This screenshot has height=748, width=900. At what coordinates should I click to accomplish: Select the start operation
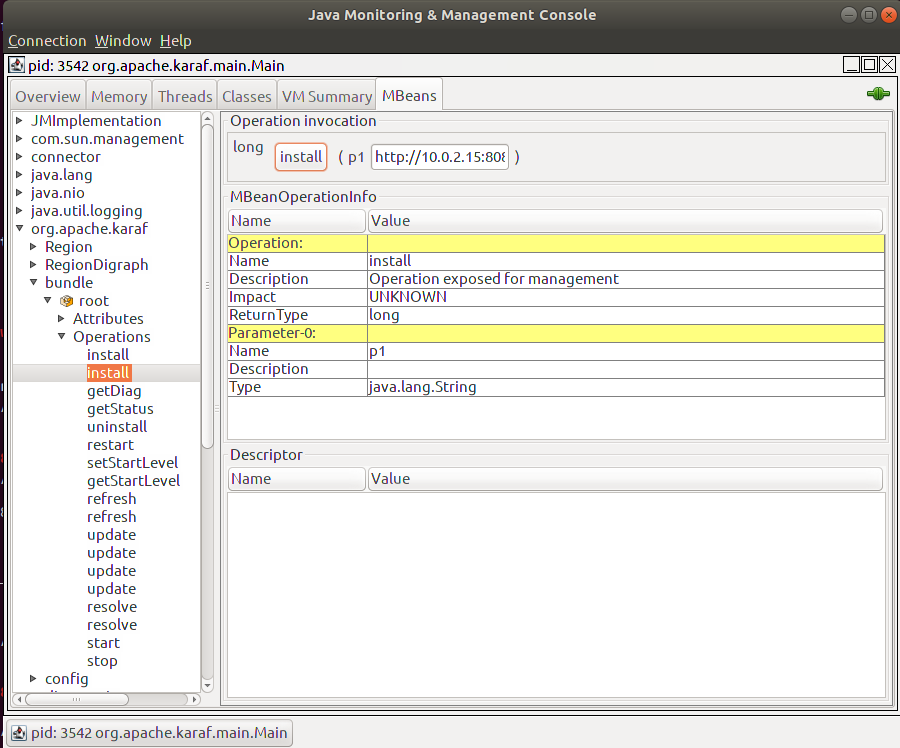103,643
